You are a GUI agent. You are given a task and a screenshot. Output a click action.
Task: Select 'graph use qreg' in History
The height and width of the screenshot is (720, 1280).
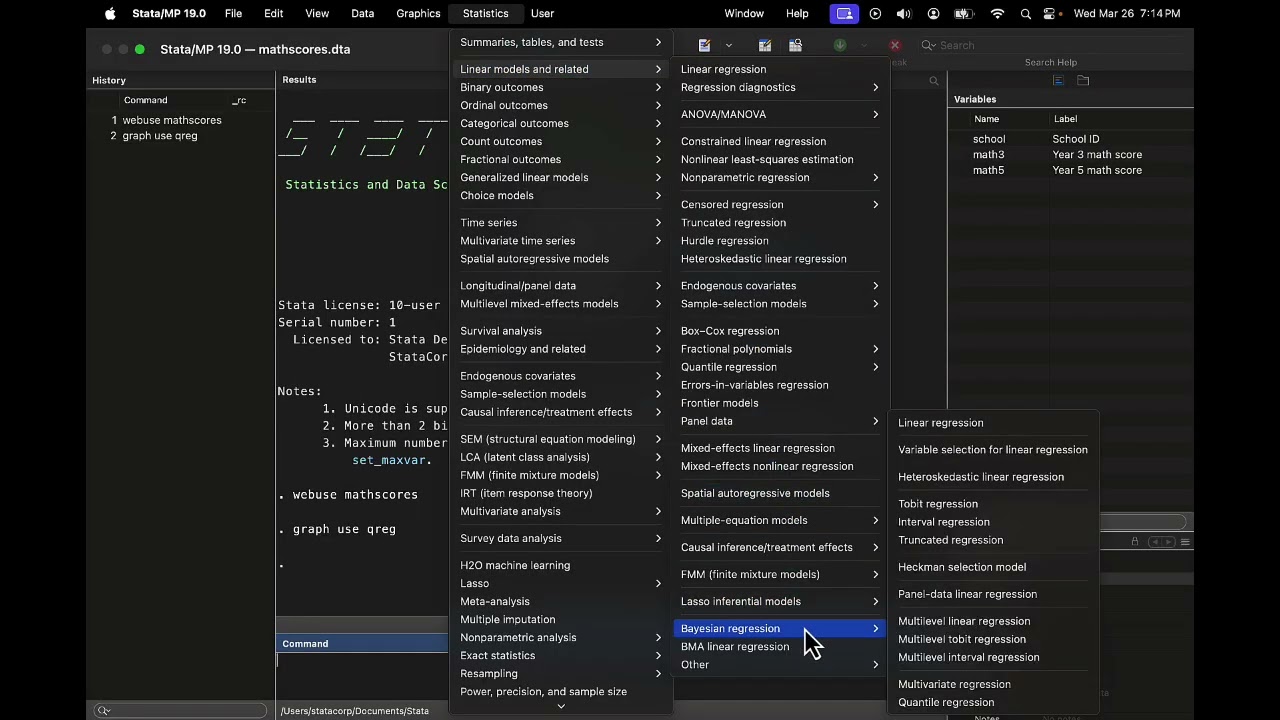tap(179, 136)
